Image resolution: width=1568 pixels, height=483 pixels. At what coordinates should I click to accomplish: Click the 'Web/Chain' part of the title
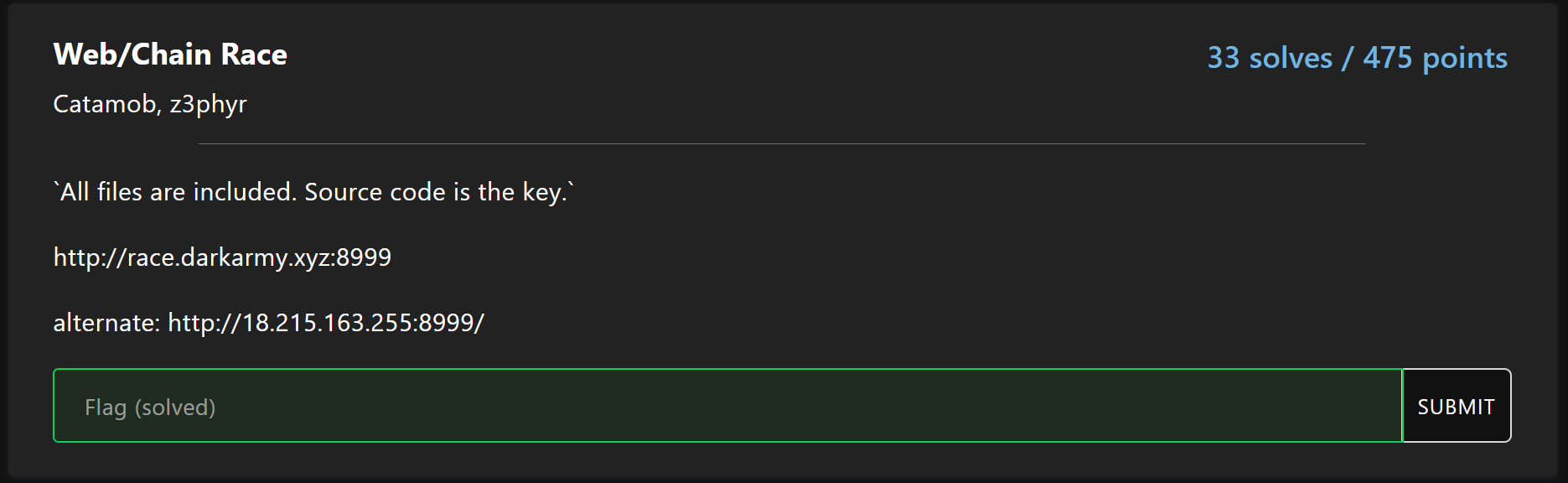tap(132, 55)
